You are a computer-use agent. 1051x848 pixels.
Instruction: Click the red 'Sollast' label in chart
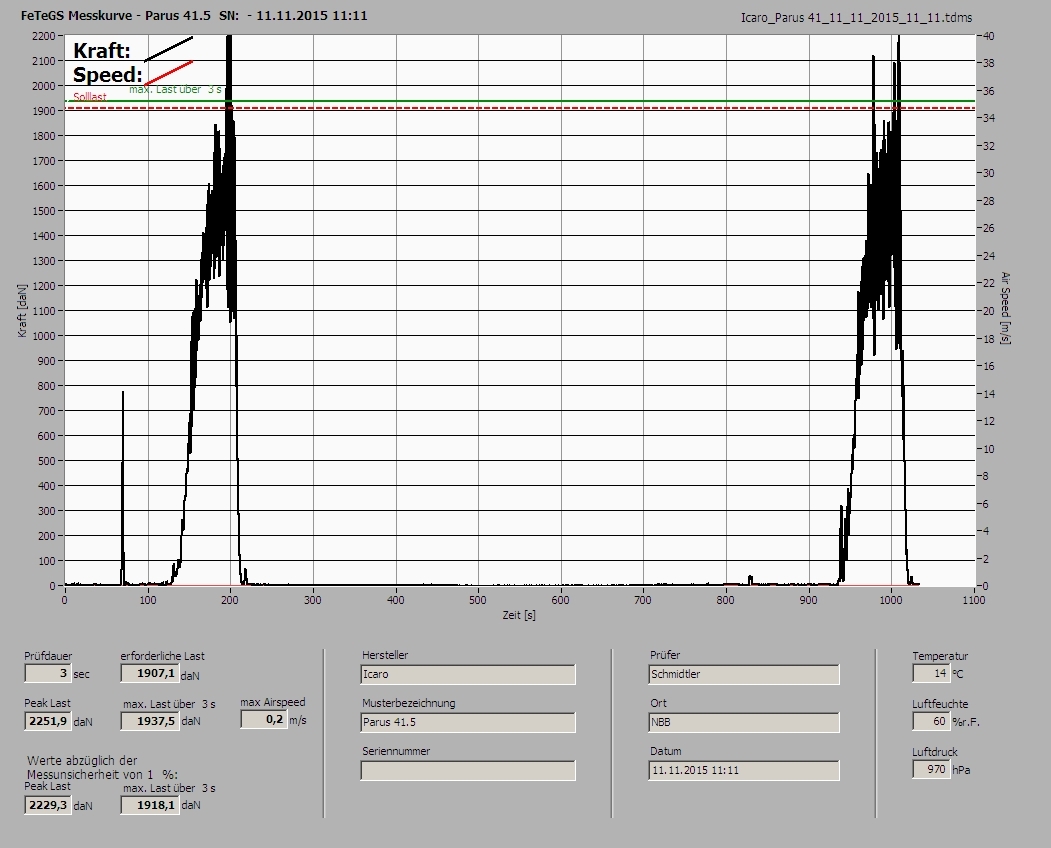[x=90, y=97]
